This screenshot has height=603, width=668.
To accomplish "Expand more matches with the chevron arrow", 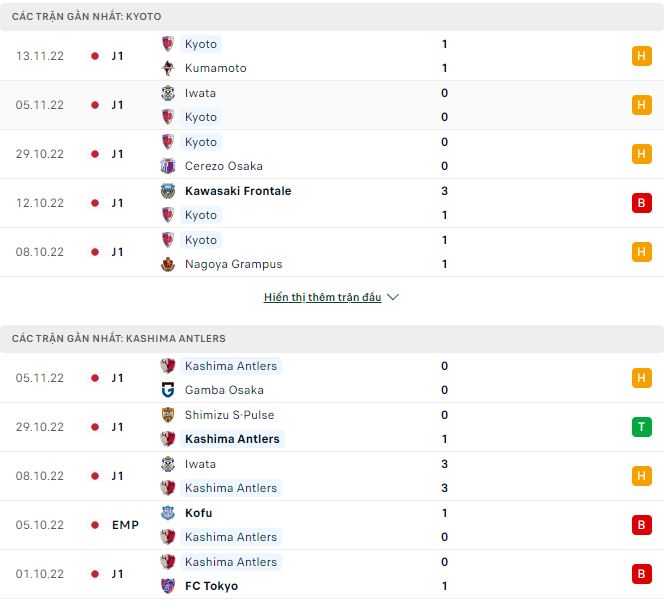I will pyautogui.click(x=393, y=298).
